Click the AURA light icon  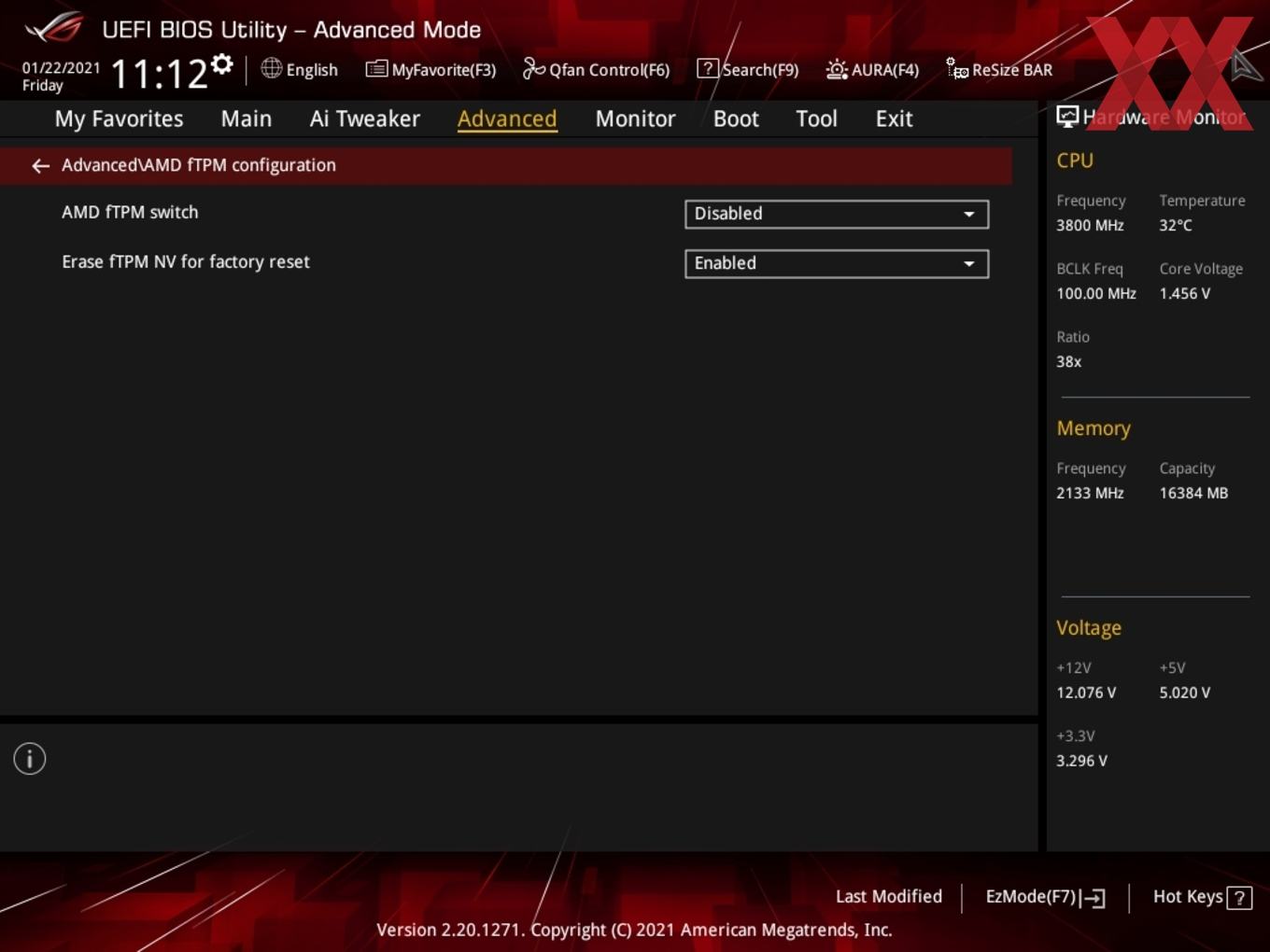[837, 69]
